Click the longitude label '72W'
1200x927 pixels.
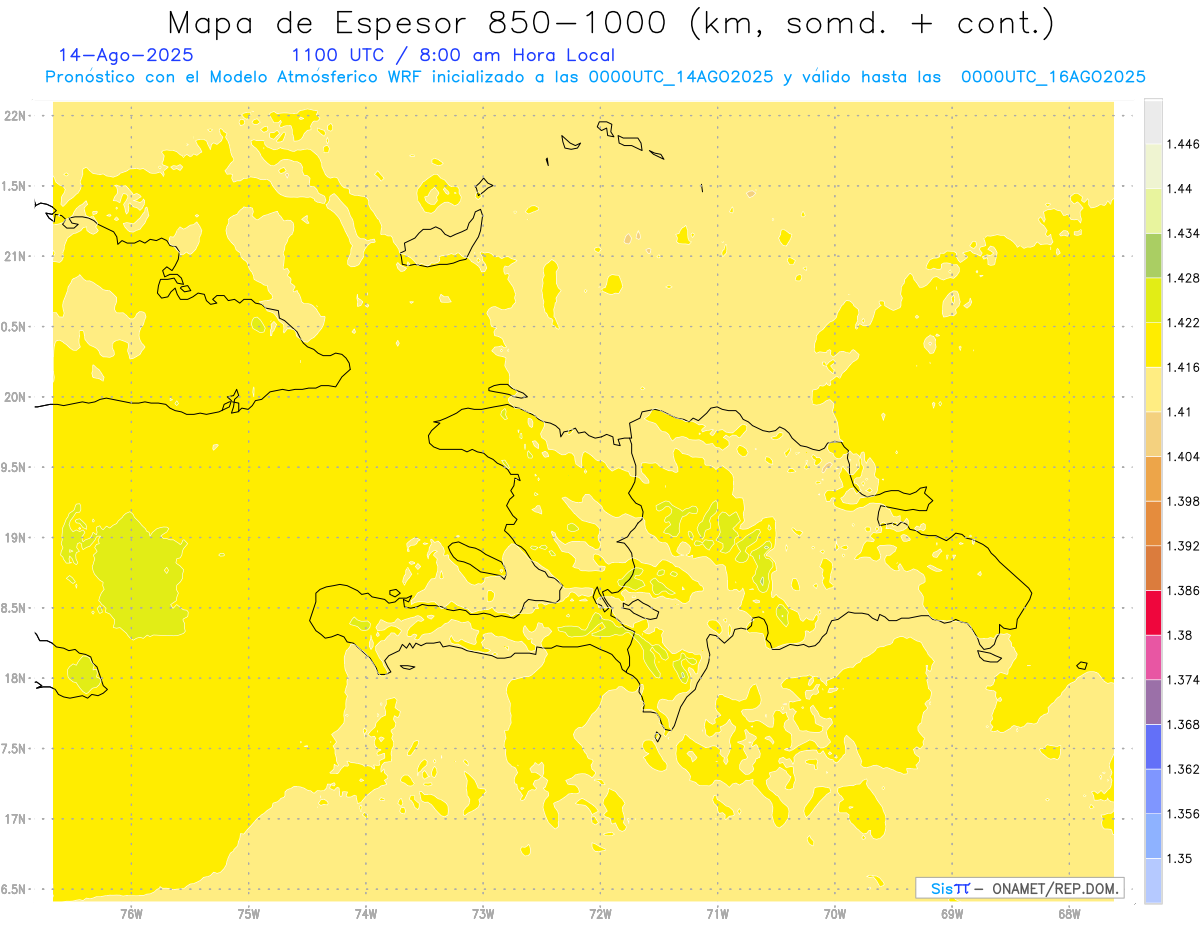click(600, 913)
